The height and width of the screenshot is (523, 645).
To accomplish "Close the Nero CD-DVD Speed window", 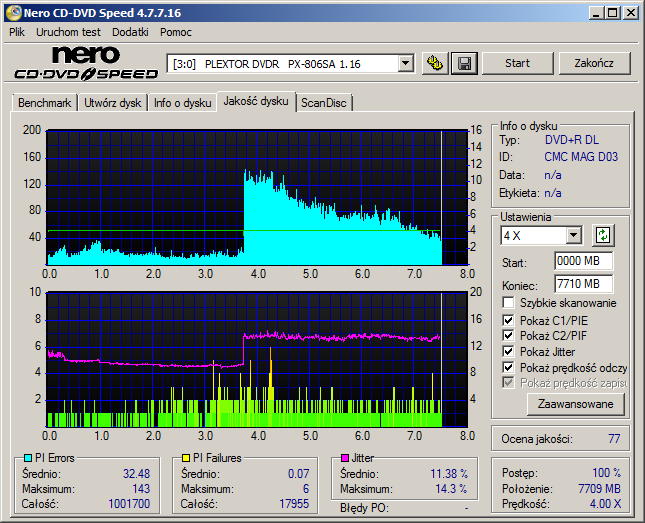I will click(630, 13).
